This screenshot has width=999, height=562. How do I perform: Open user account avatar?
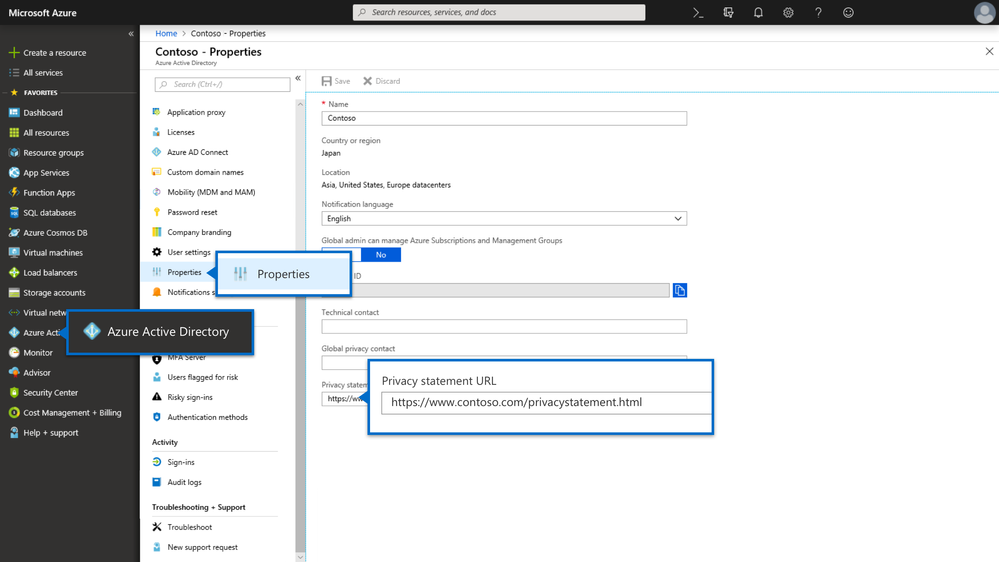984,13
